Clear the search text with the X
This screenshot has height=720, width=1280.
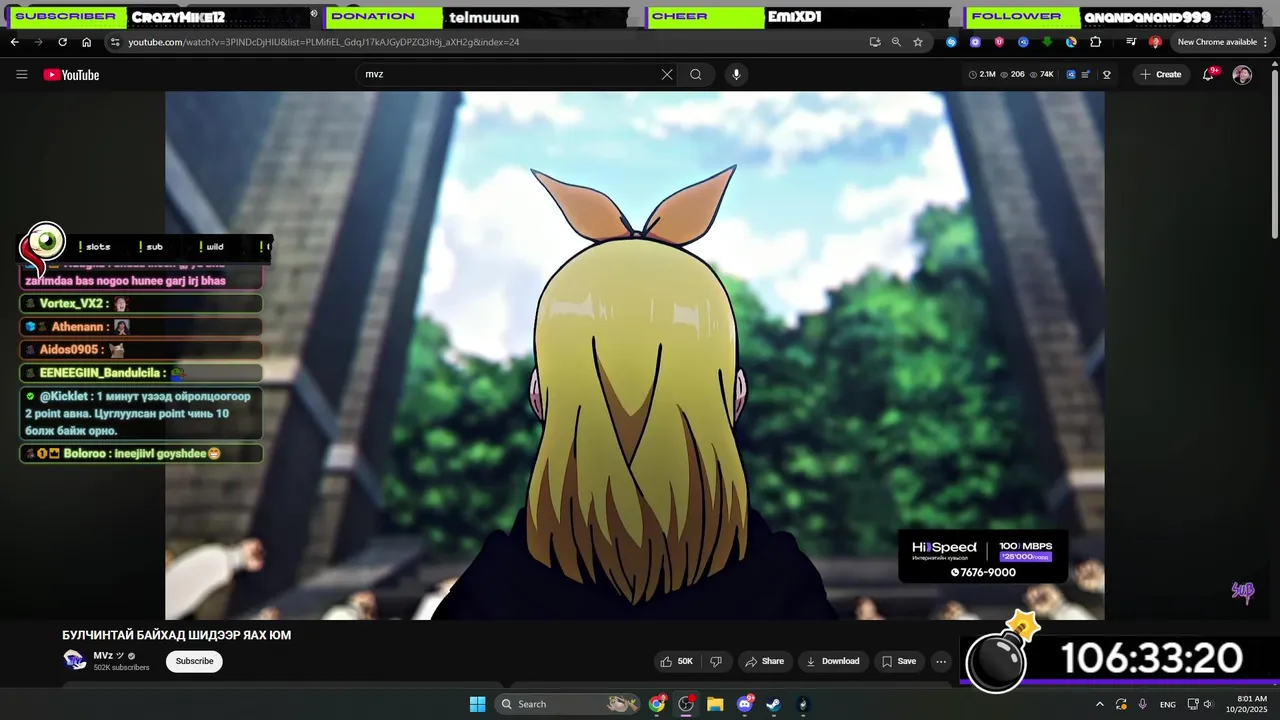[x=667, y=74]
